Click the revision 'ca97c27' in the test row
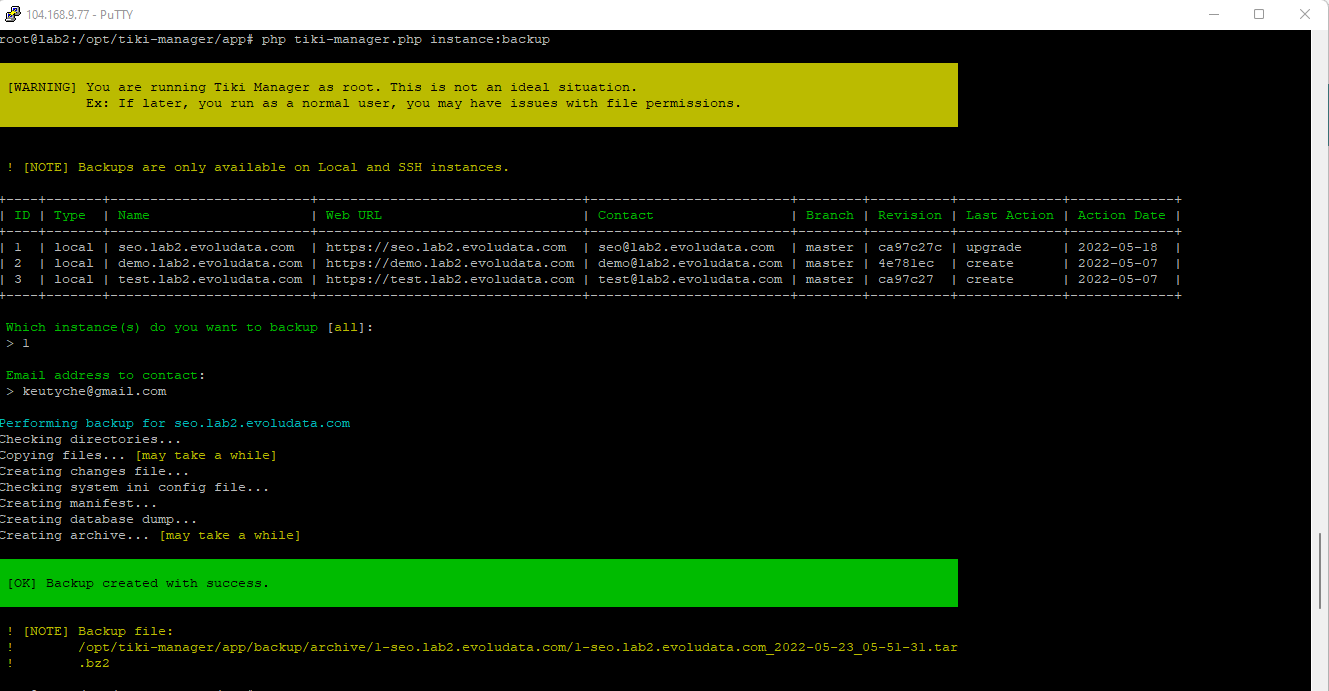The image size is (1329, 691). click(x=906, y=279)
